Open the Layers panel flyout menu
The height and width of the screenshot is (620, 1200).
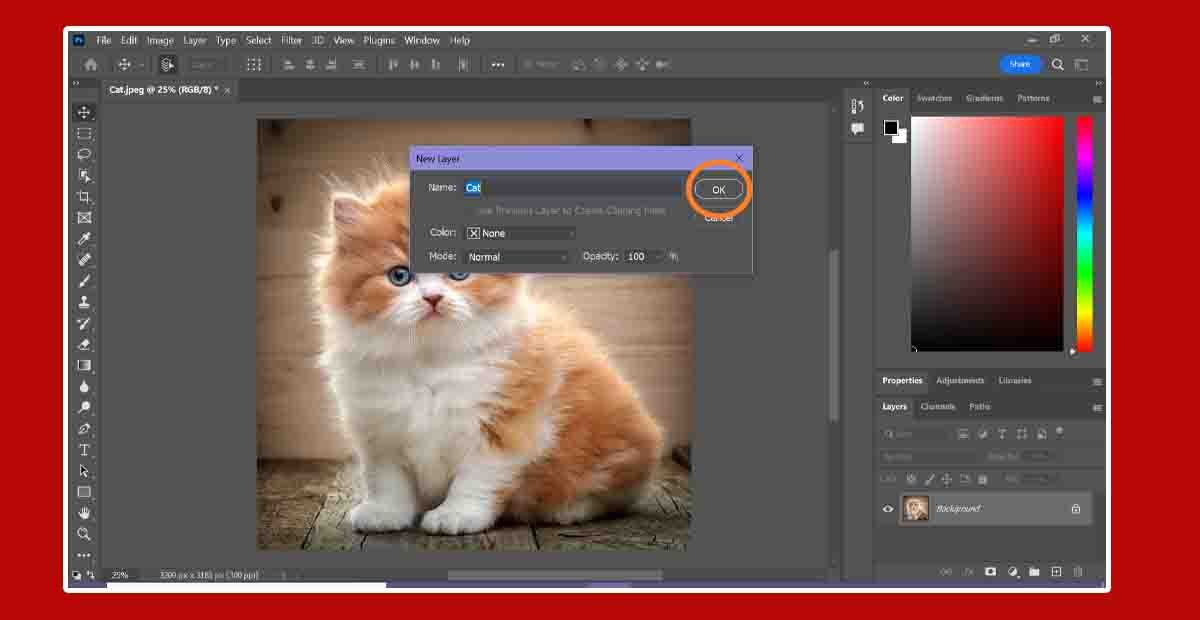point(1097,407)
